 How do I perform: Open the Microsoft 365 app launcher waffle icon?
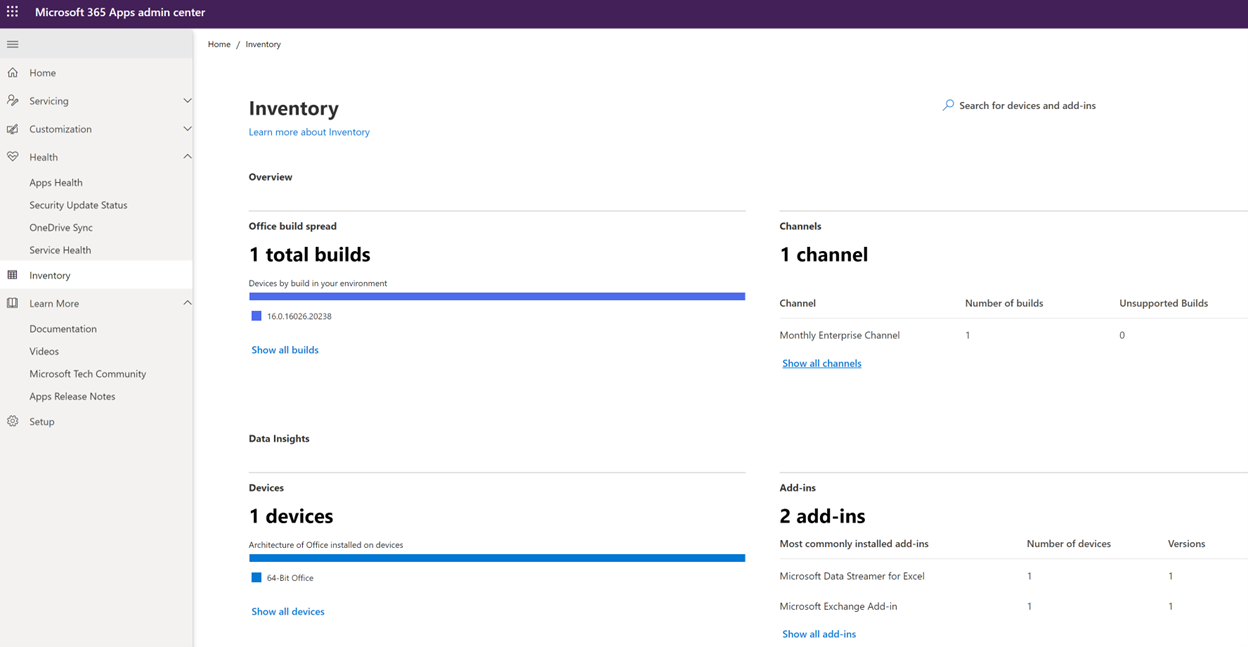click(13, 13)
